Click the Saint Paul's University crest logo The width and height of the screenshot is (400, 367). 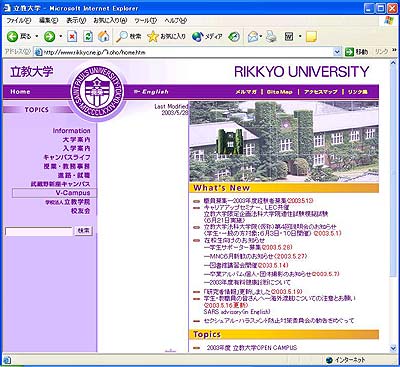(97, 91)
